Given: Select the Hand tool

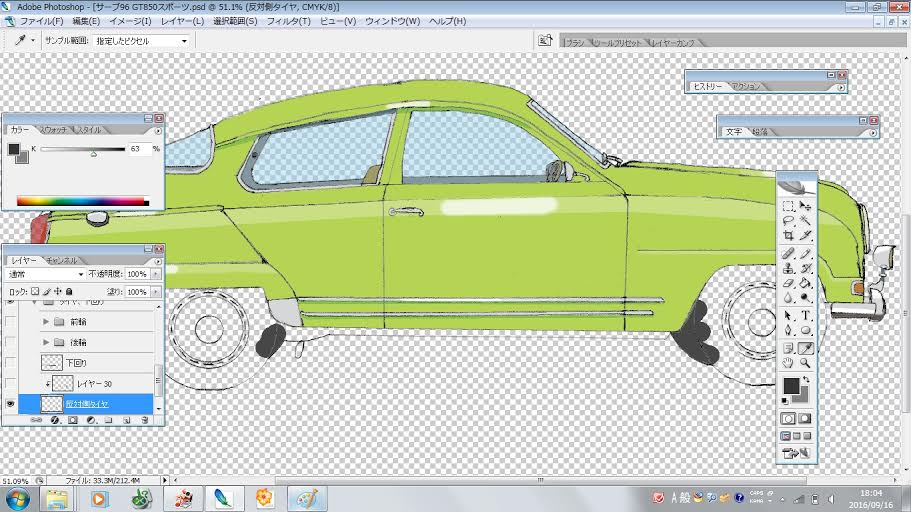Looking at the screenshot, I should pos(788,363).
